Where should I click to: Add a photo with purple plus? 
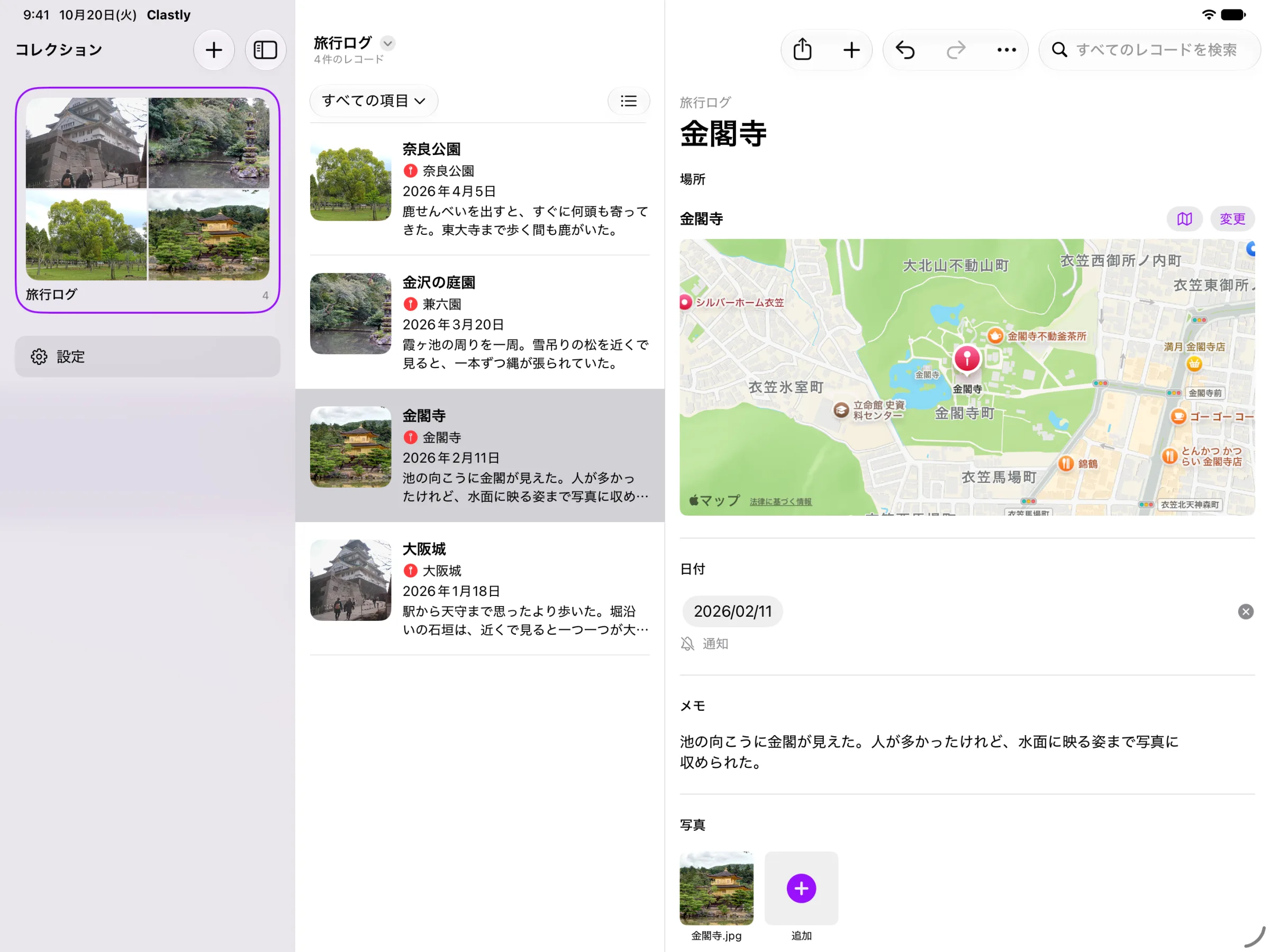(801, 889)
